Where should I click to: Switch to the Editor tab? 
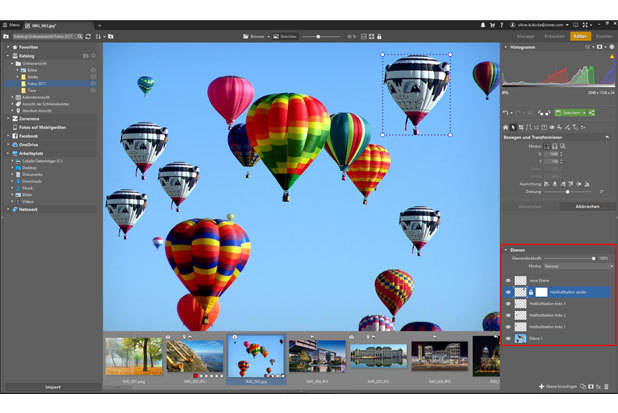tap(579, 35)
